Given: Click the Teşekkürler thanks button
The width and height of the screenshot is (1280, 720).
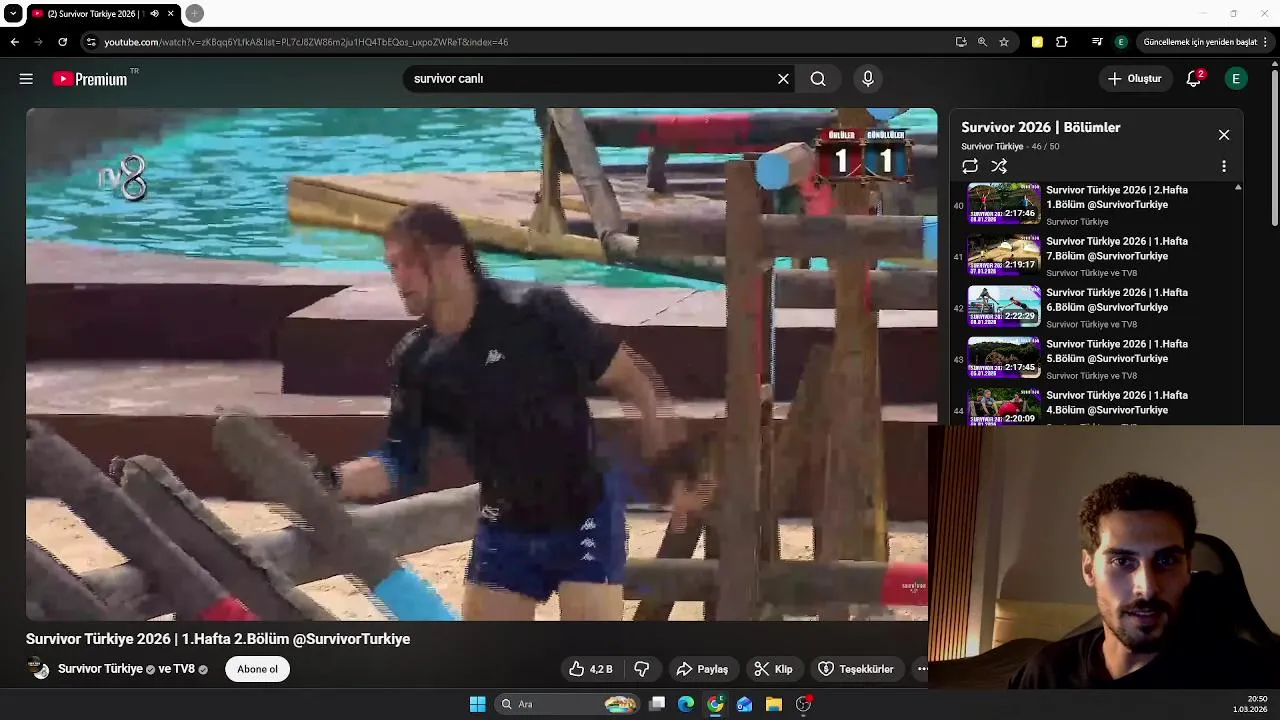Looking at the screenshot, I should (x=856, y=669).
